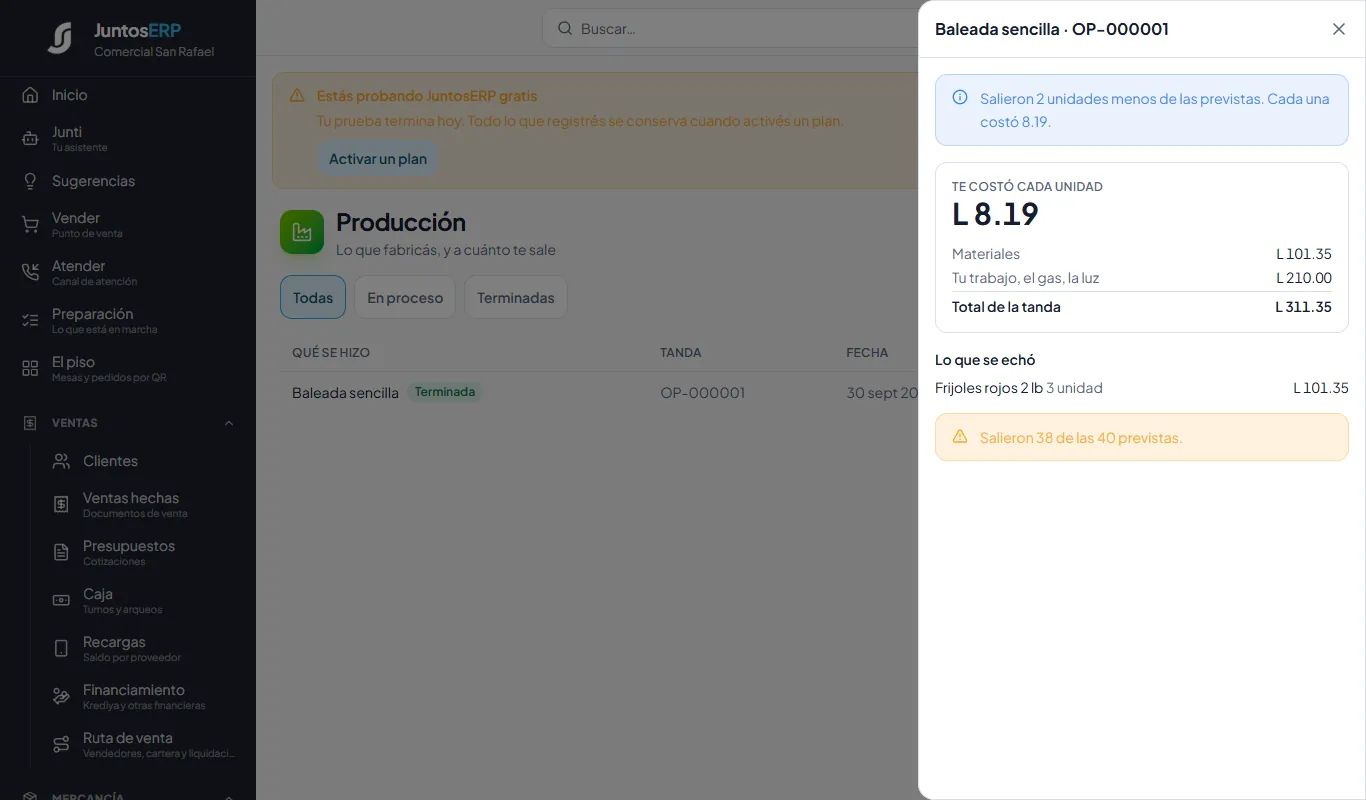Screen dimensions: 1366x800
Task: Open Inicio home icon in sidebar
Action: click(x=30, y=95)
